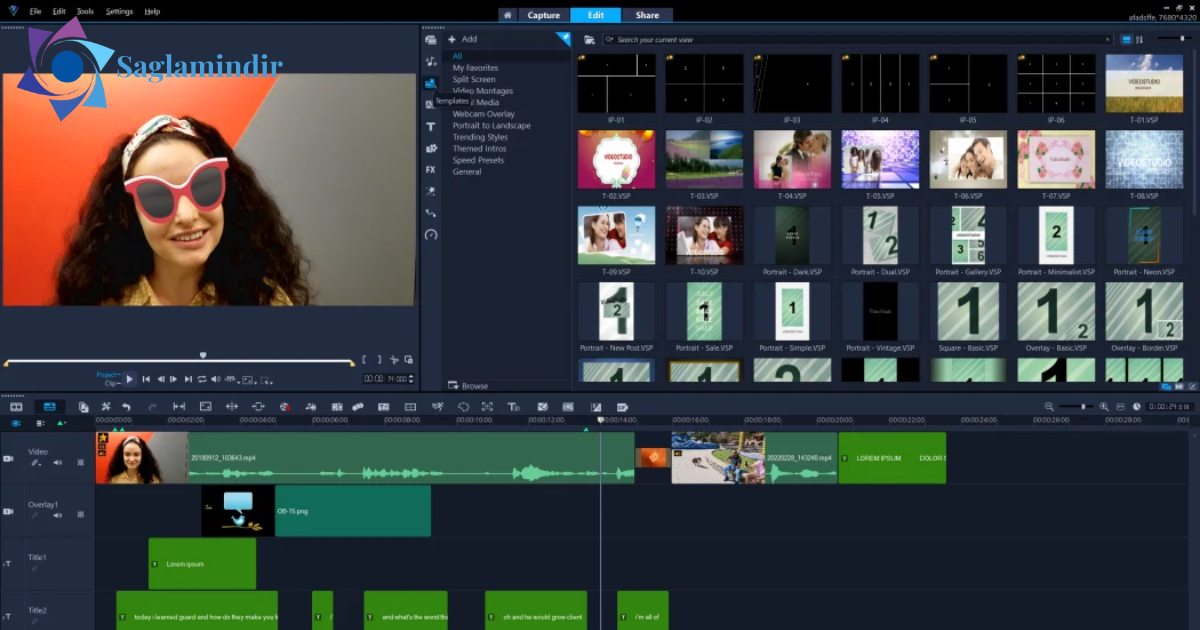Switch preview to Clip mode
Image resolution: width=1200 pixels, height=630 pixels.
(112, 383)
